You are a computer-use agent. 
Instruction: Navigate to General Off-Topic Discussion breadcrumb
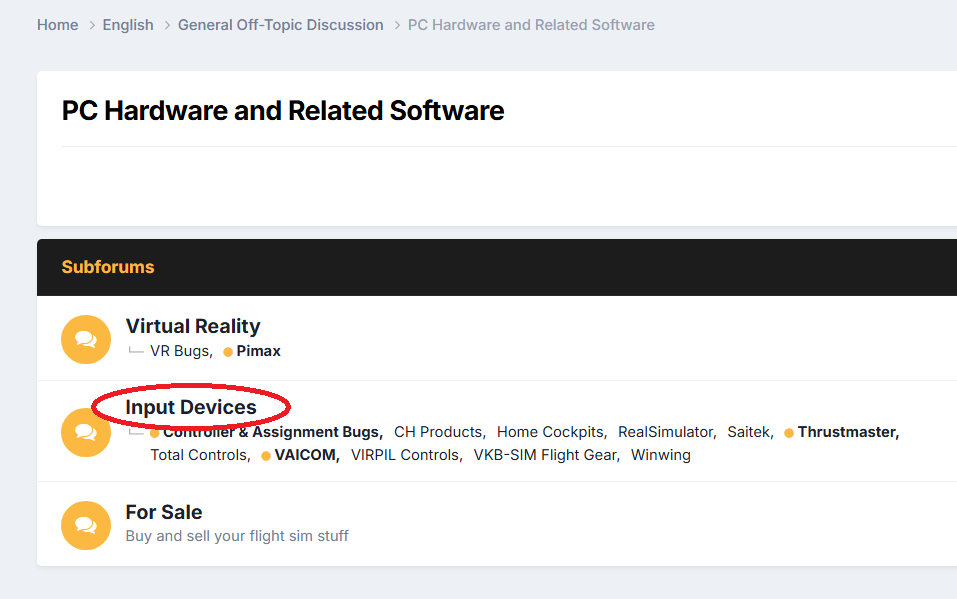tap(281, 25)
